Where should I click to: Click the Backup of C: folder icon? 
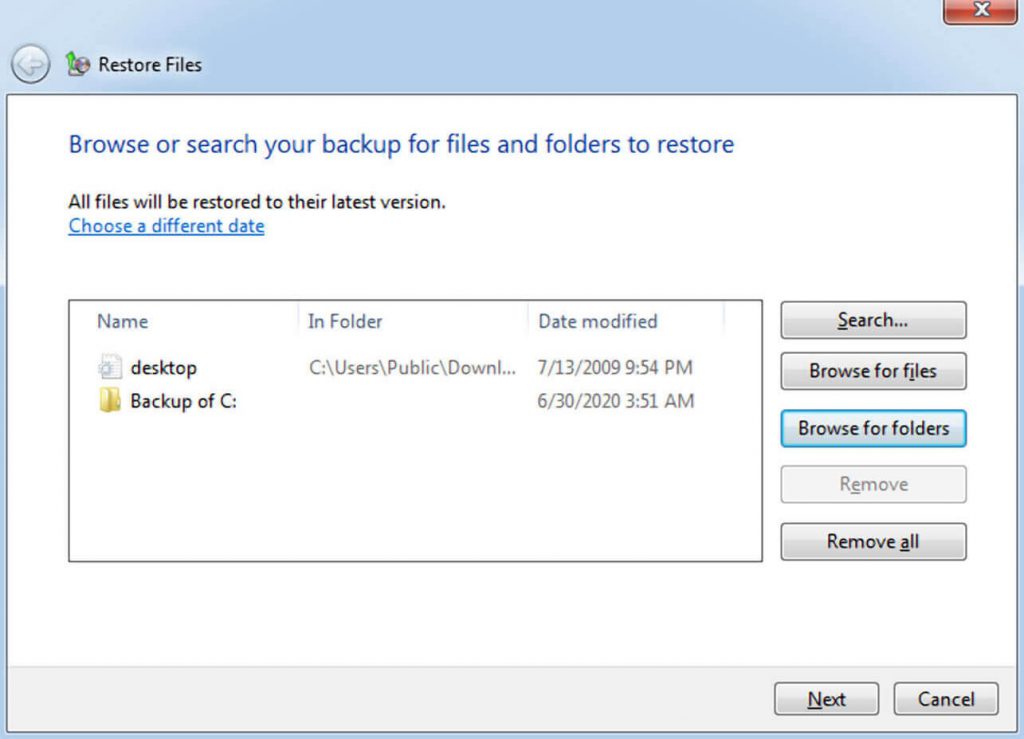109,401
